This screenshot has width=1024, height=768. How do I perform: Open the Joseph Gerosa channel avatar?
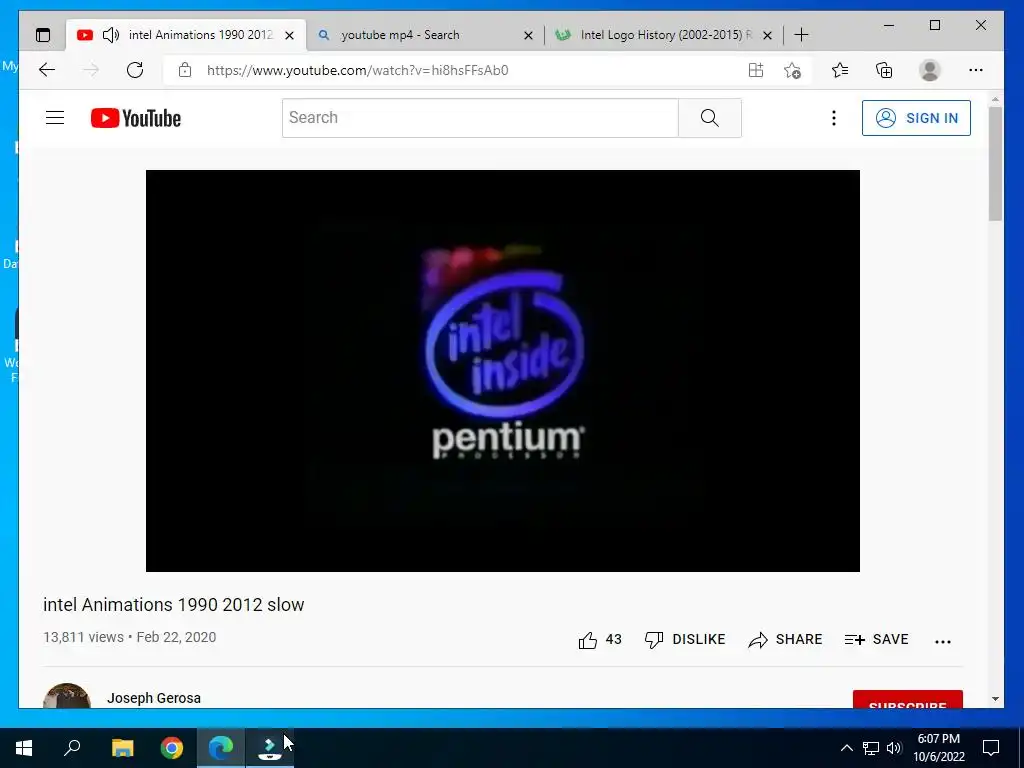(67, 696)
